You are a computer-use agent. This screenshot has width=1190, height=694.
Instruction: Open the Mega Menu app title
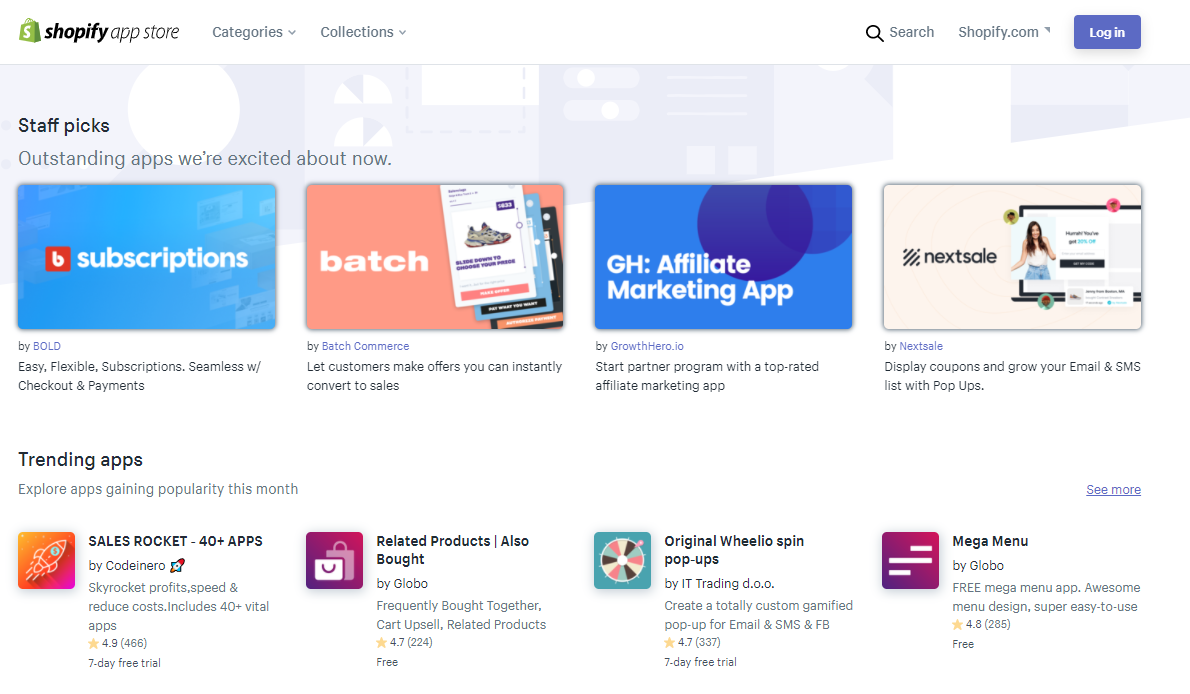click(x=990, y=541)
